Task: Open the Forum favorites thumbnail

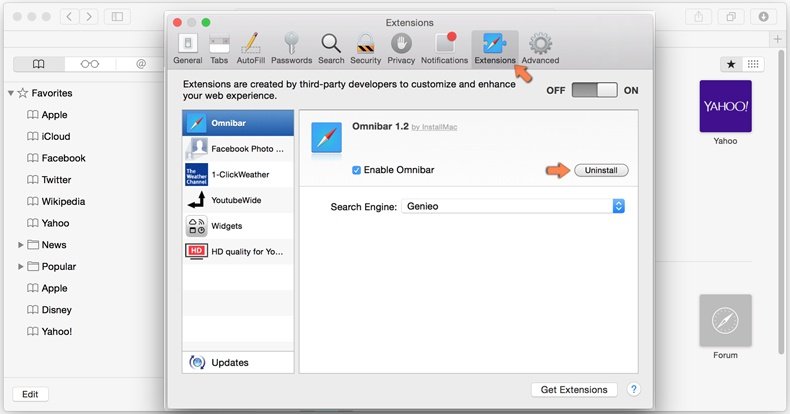Action: (x=726, y=320)
